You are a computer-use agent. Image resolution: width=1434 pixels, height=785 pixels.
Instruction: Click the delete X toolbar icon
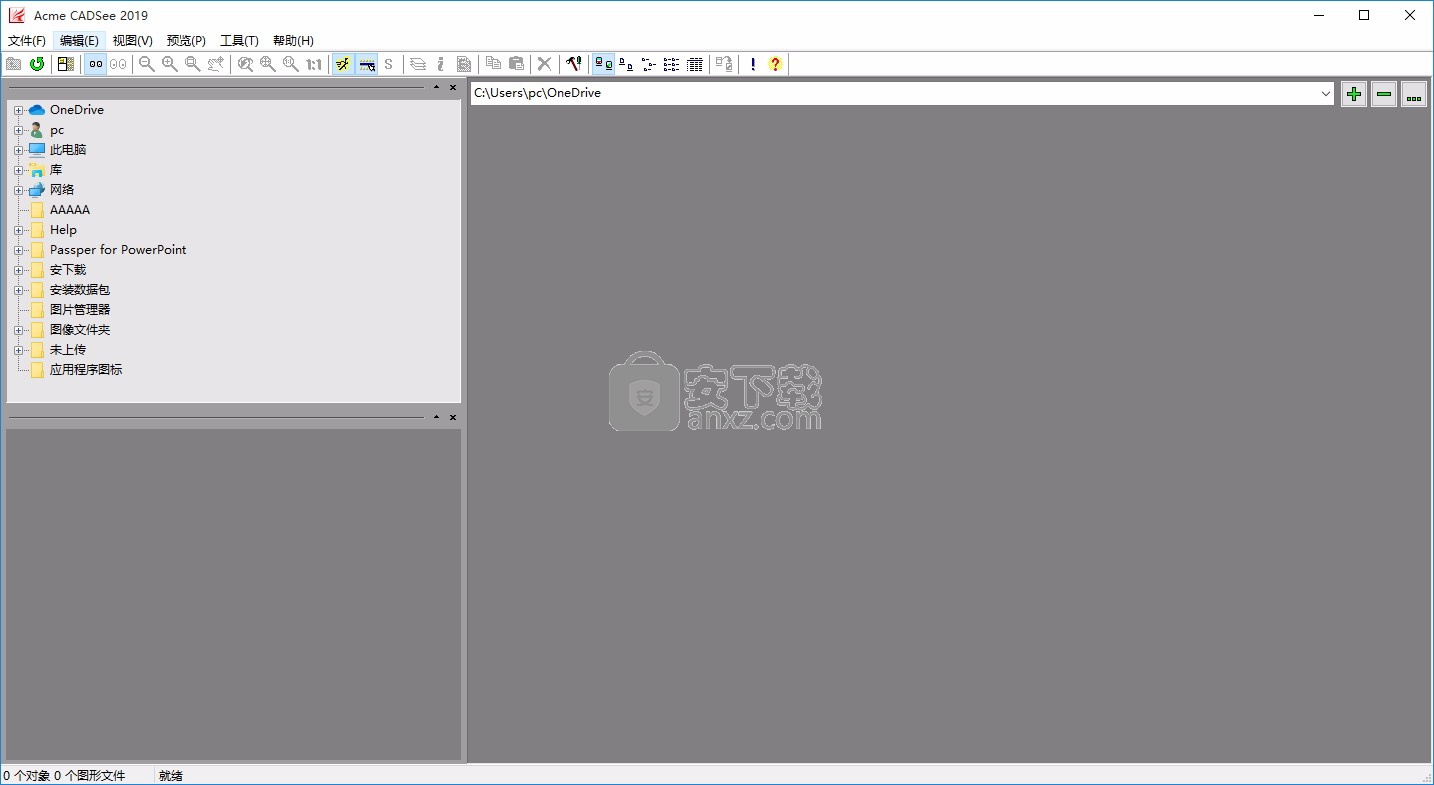pyautogui.click(x=545, y=64)
